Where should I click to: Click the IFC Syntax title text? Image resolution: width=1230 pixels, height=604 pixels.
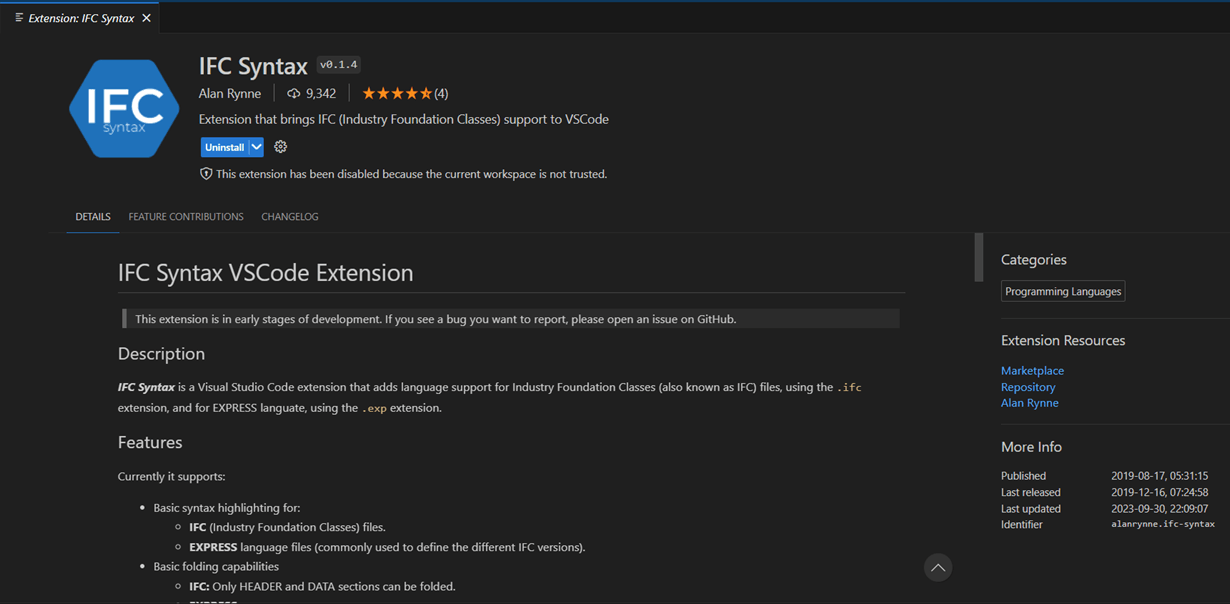pyautogui.click(x=253, y=66)
